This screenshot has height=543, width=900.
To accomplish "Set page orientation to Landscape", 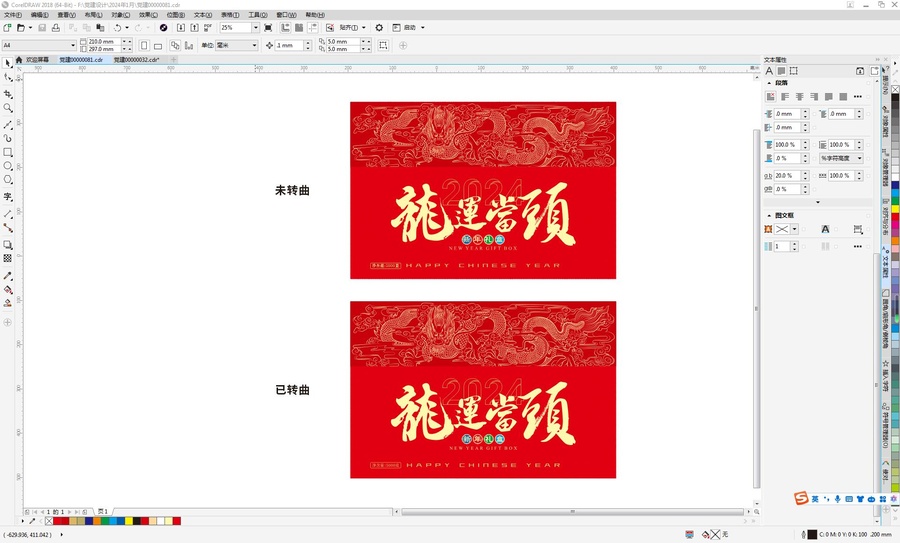I will pyautogui.click(x=158, y=45).
